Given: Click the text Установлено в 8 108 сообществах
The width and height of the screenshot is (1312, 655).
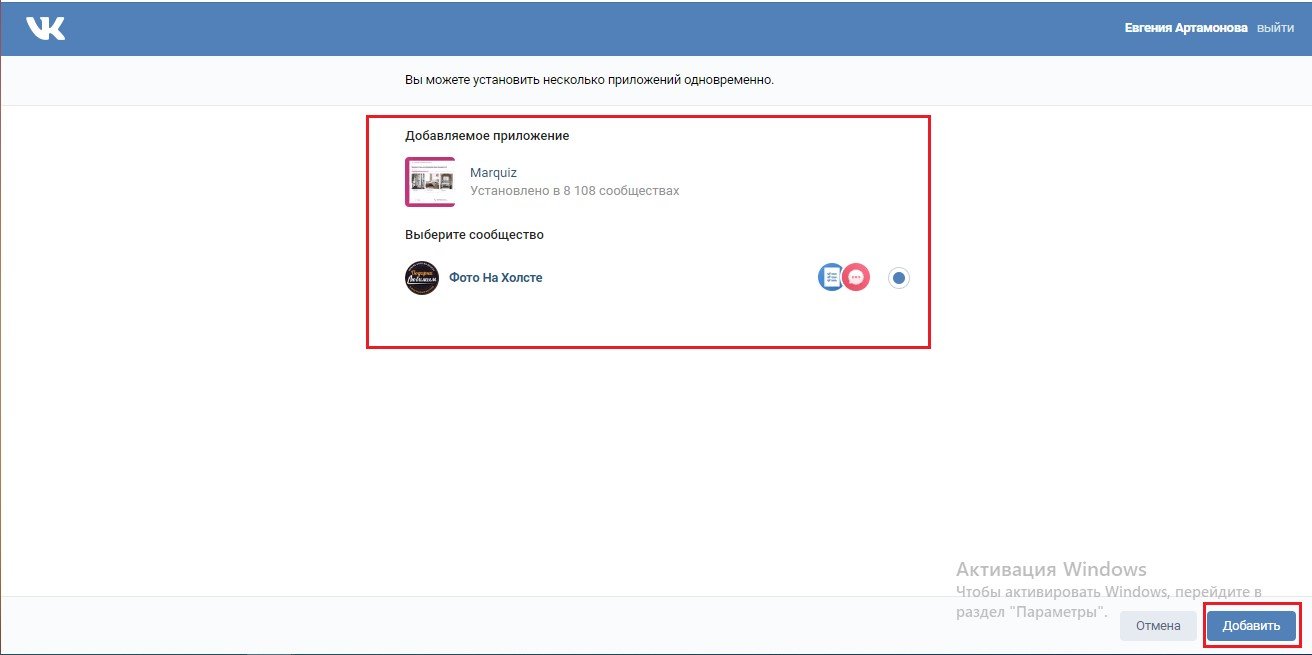Looking at the screenshot, I should click(575, 190).
